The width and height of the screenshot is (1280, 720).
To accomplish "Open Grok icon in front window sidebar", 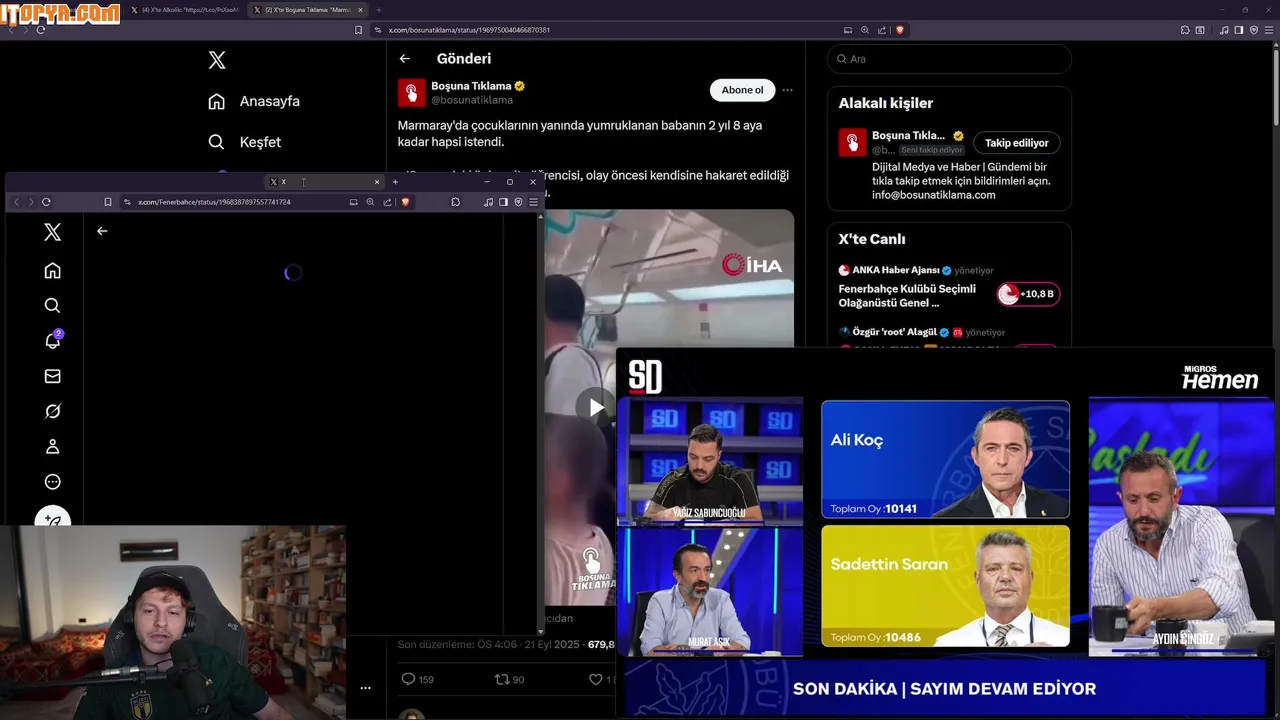I will tap(53, 411).
